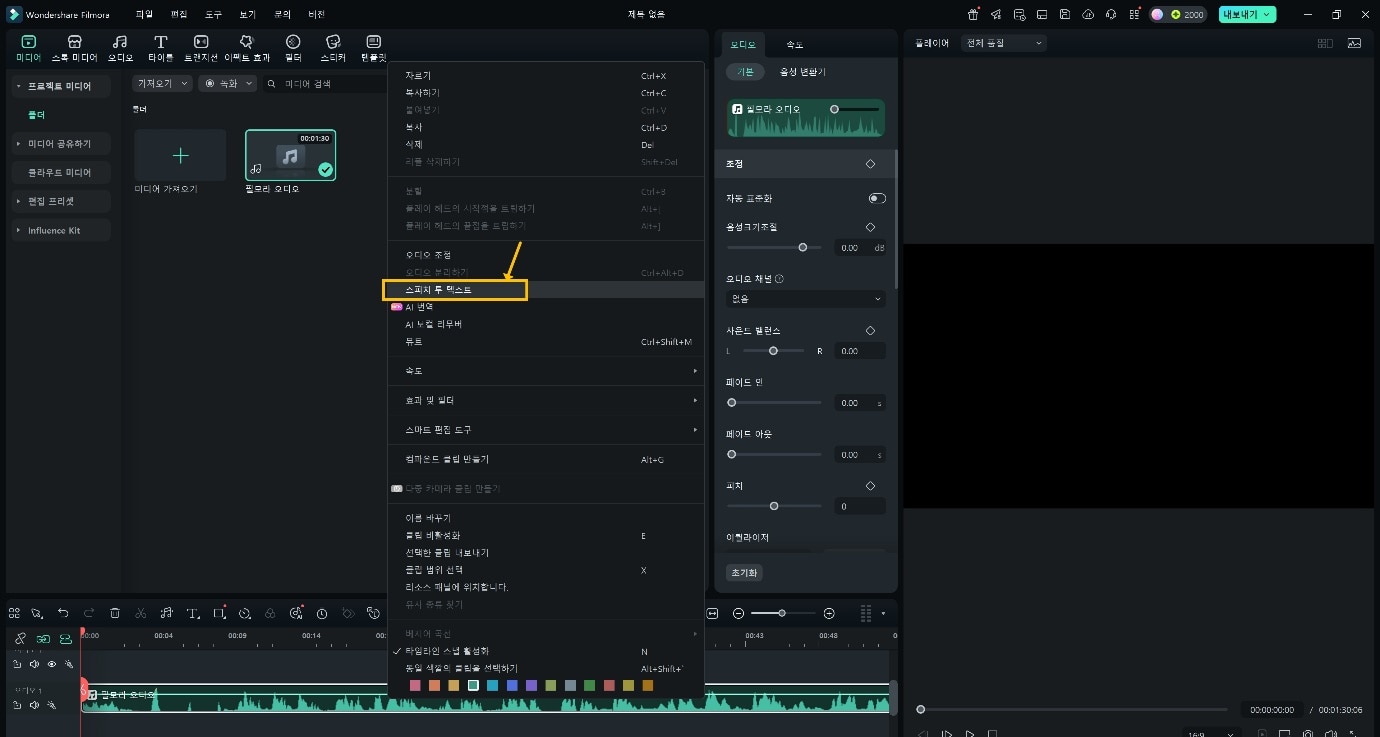Toggle lock on the upper track
The width and height of the screenshot is (1380, 737).
(x=16, y=664)
